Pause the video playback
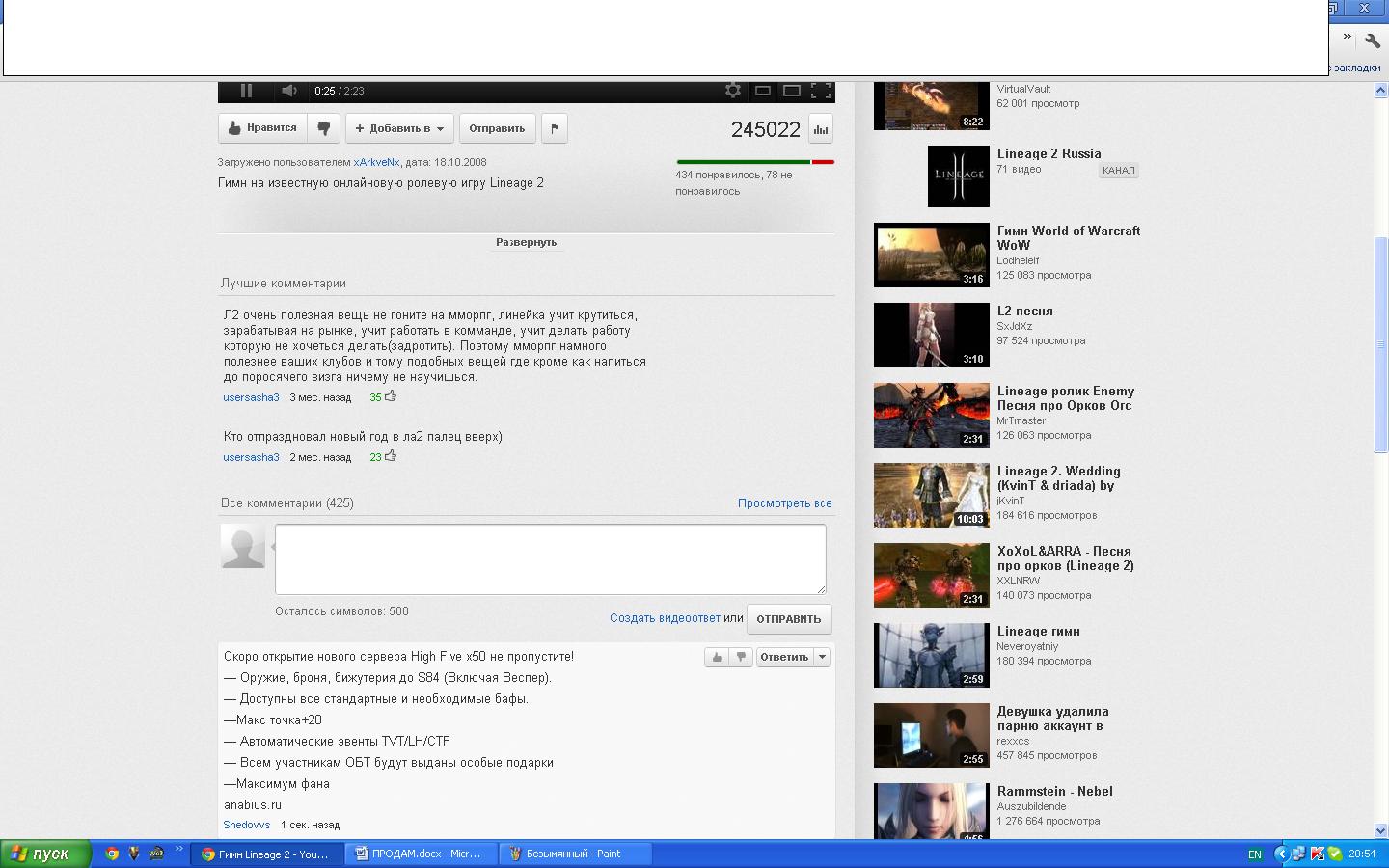 246,91
